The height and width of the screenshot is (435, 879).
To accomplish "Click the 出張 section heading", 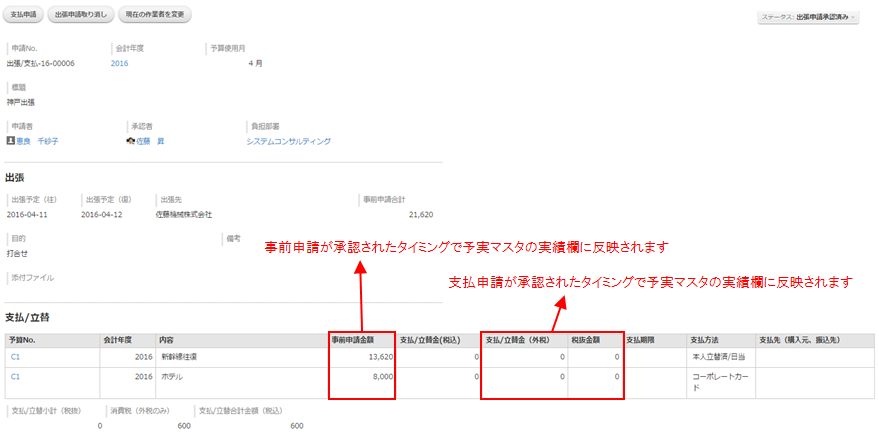I will point(15,178).
